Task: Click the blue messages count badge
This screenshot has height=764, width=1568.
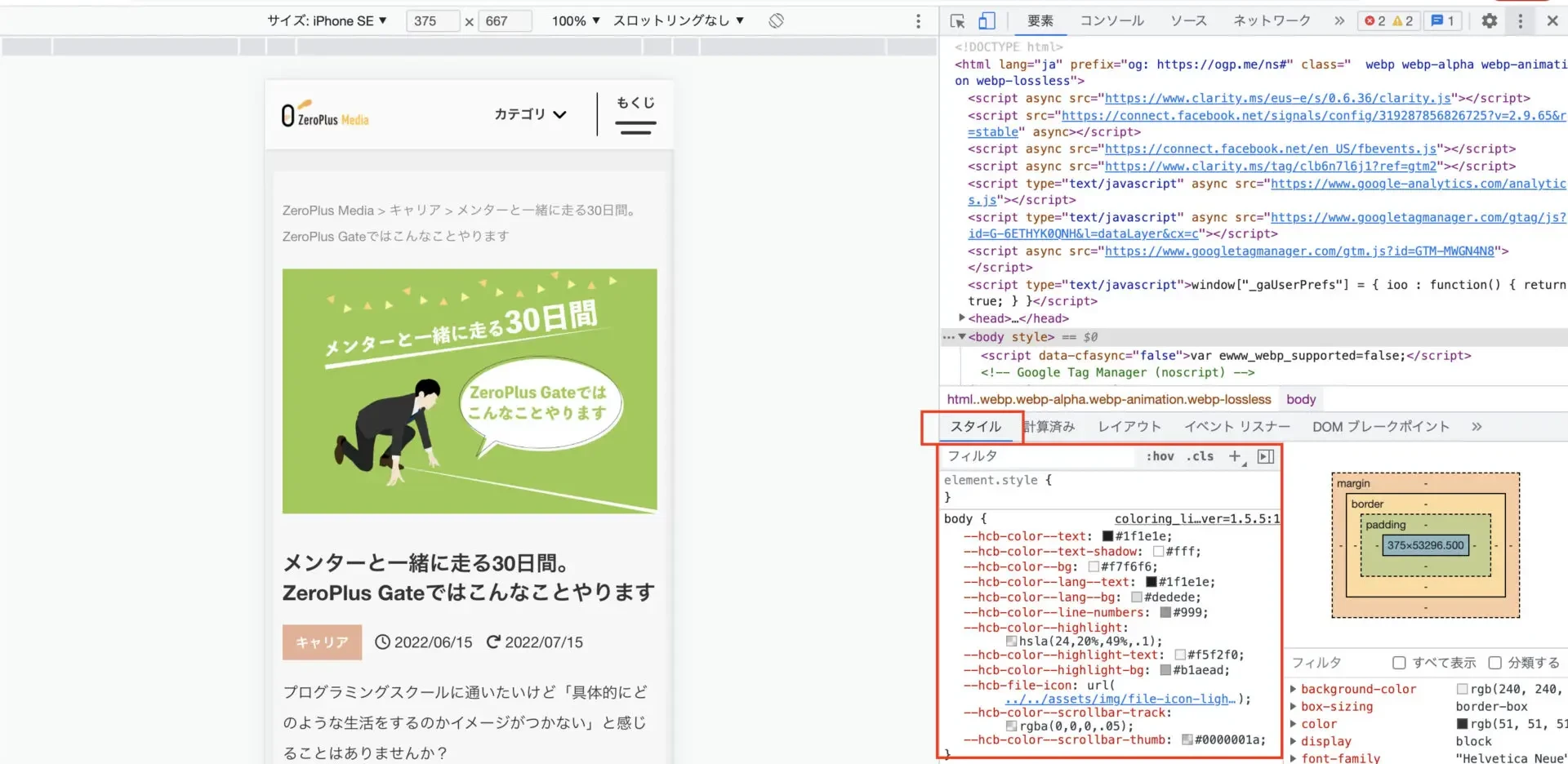Action: pyautogui.click(x=1443, y=21)
